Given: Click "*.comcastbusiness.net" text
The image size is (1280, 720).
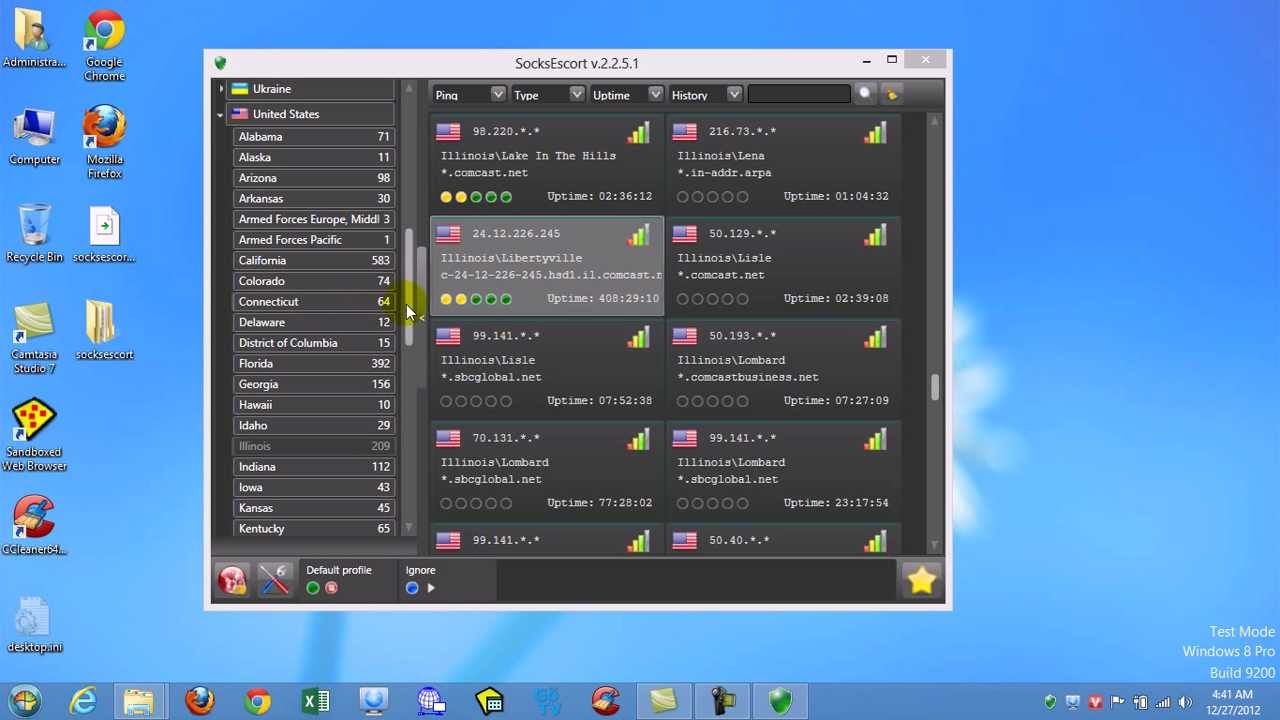Looking at the screenshot, I should point(747,377).
